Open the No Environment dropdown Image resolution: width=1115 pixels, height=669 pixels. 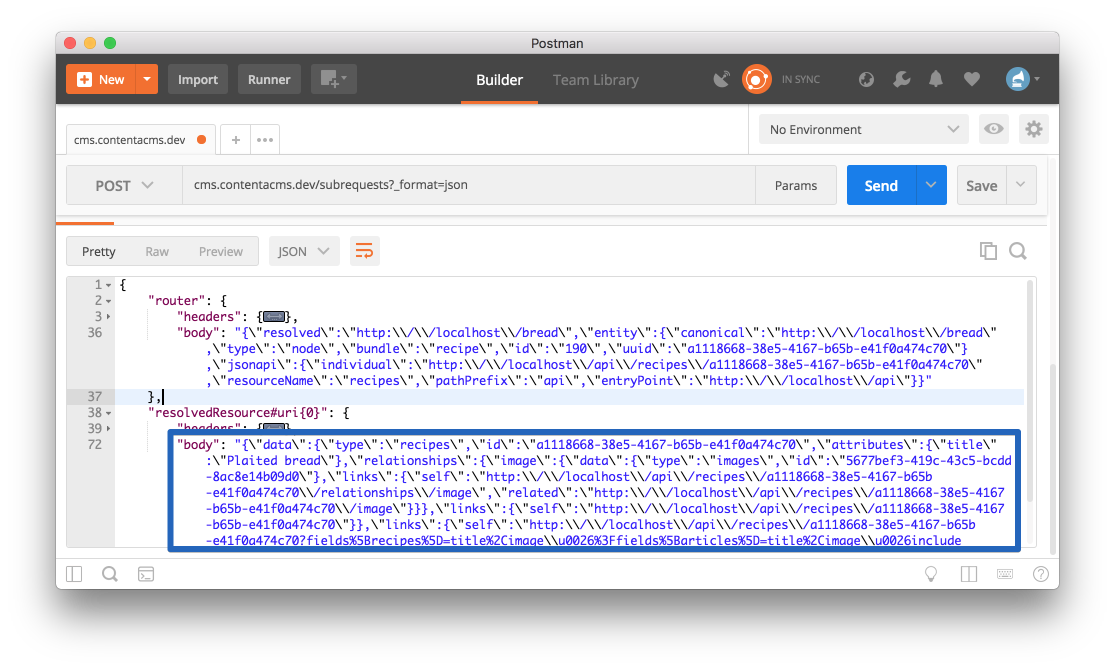[863, 129]
